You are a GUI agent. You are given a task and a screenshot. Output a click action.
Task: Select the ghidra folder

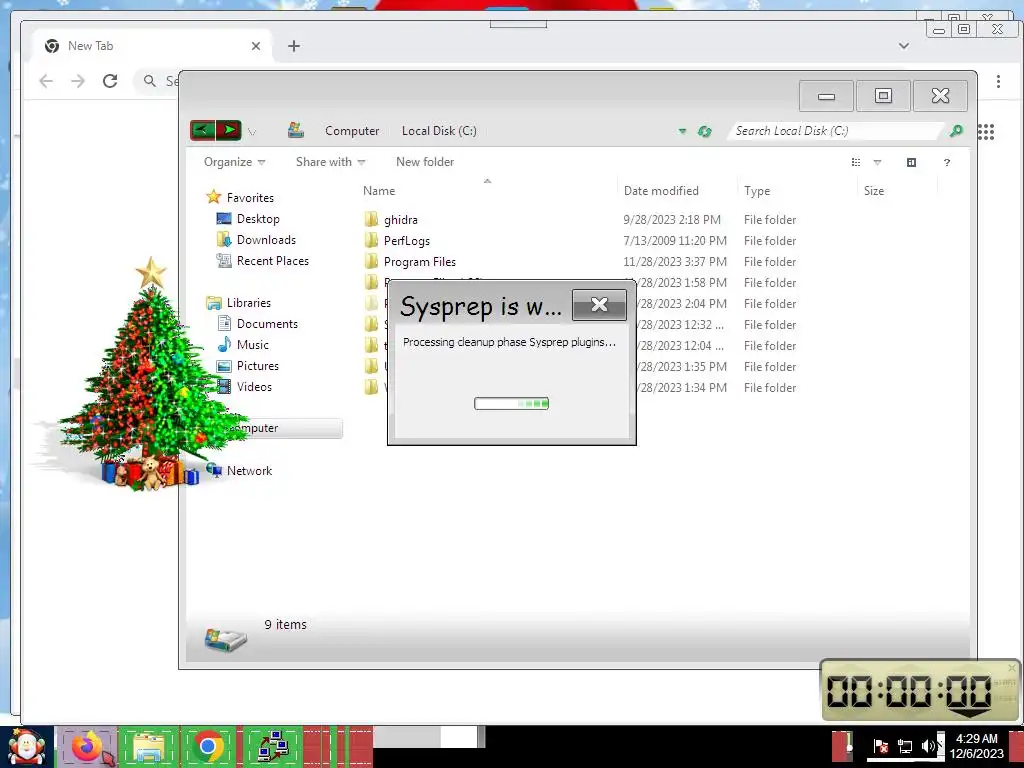400,219
